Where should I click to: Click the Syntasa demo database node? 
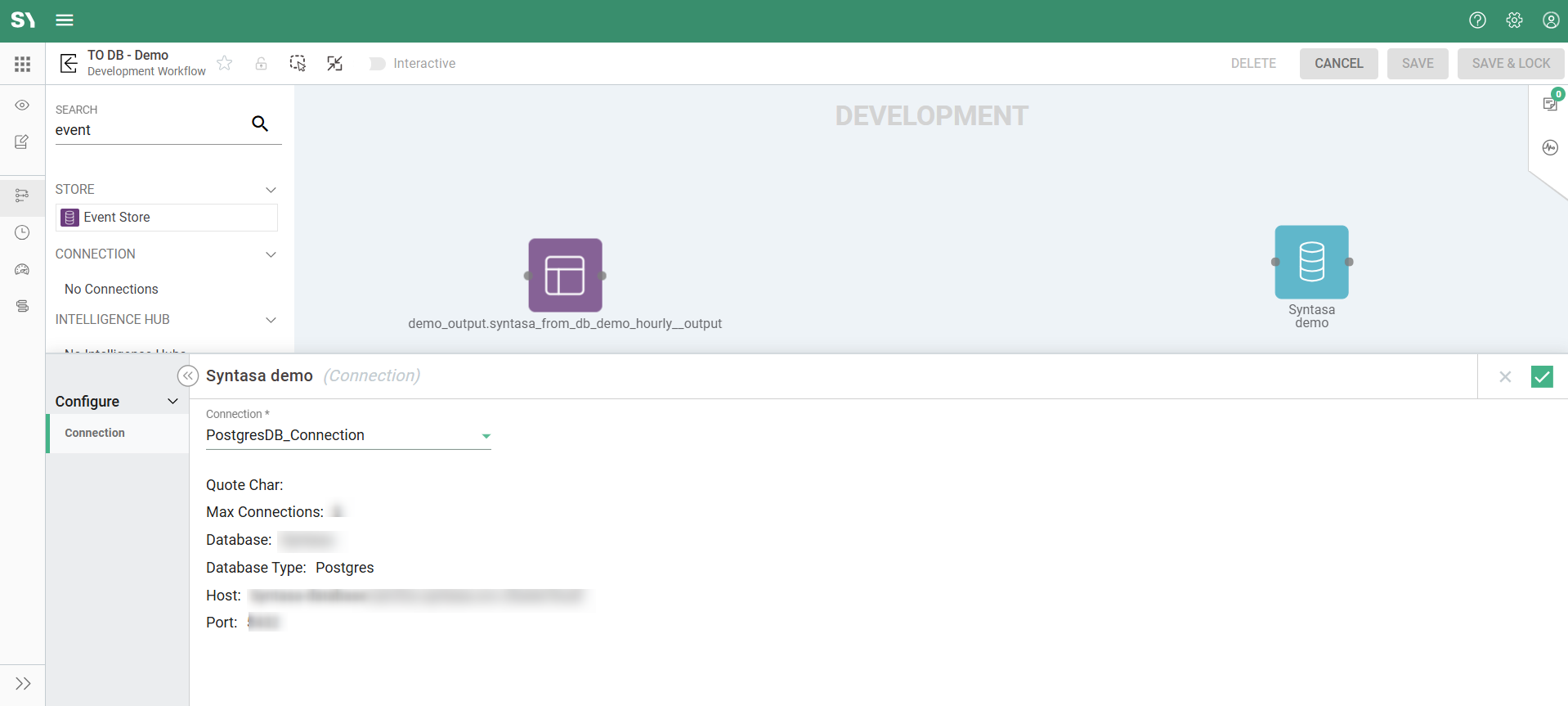pos(1311,263)
